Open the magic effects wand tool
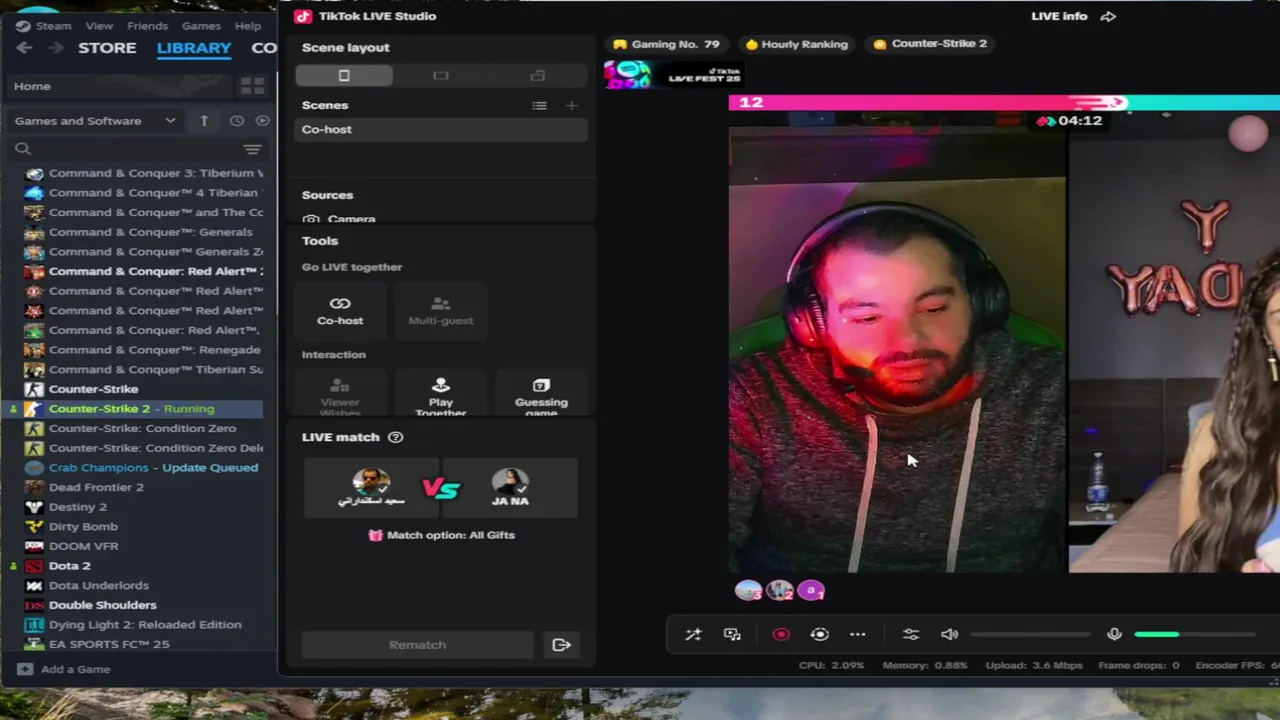This screenshot has width=1280, height=720. pyautogui.click(x=693, y=634)
